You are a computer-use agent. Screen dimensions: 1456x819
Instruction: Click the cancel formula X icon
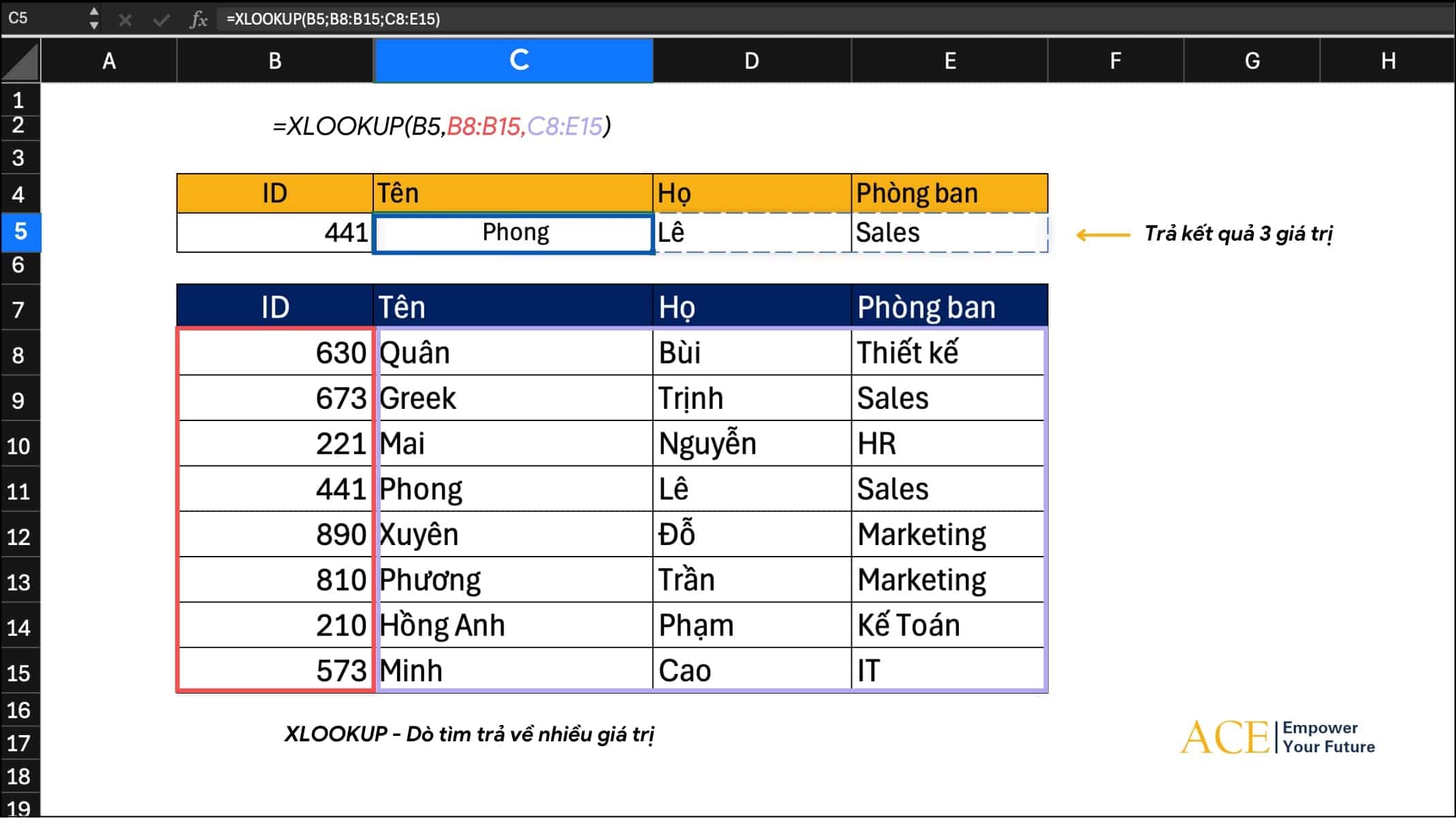(125, 19)
